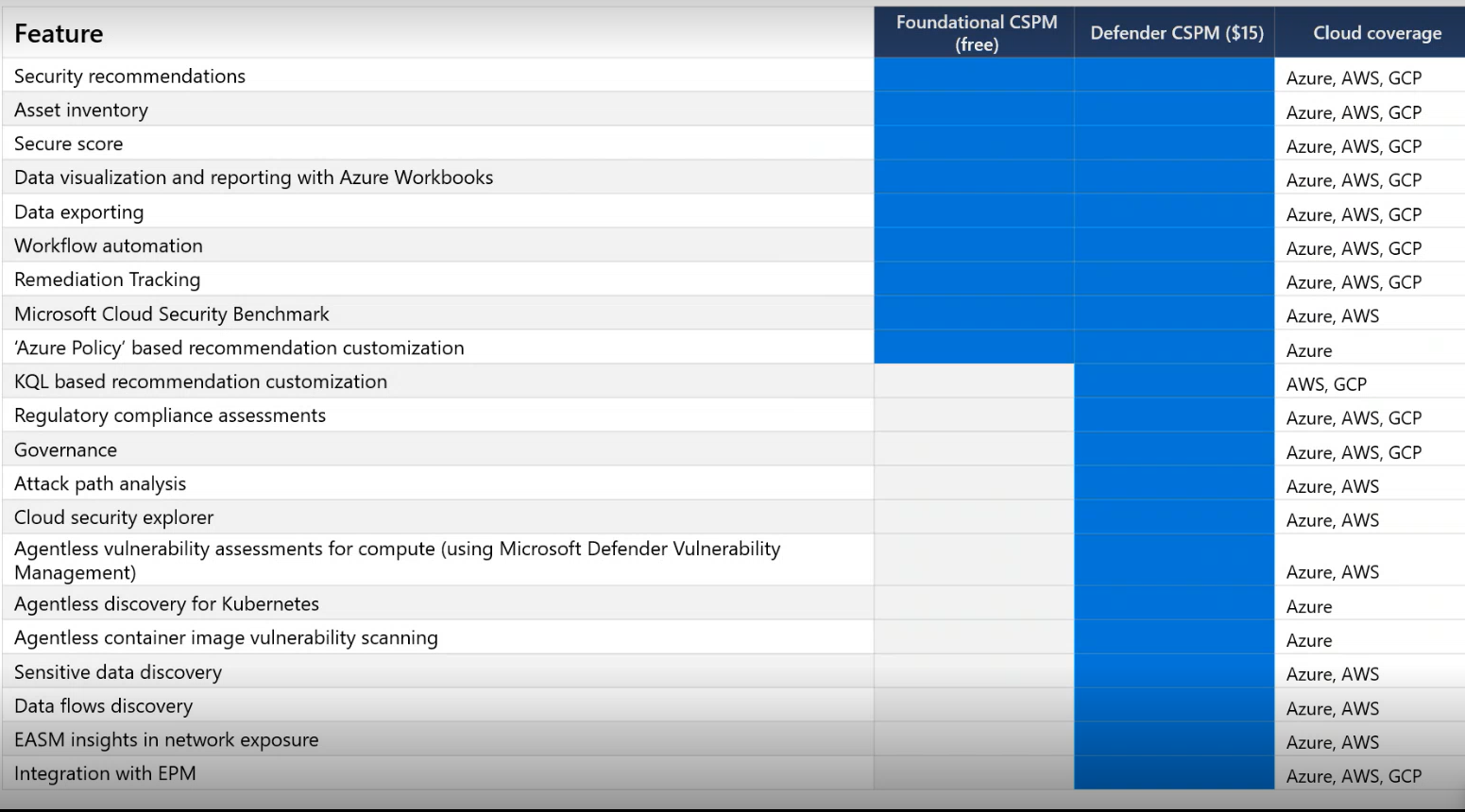Image resolution: width=1465 pixels, height=812 pixels.
Task: Click the 'Attack path analysis' feature
Action: point(99,484)
